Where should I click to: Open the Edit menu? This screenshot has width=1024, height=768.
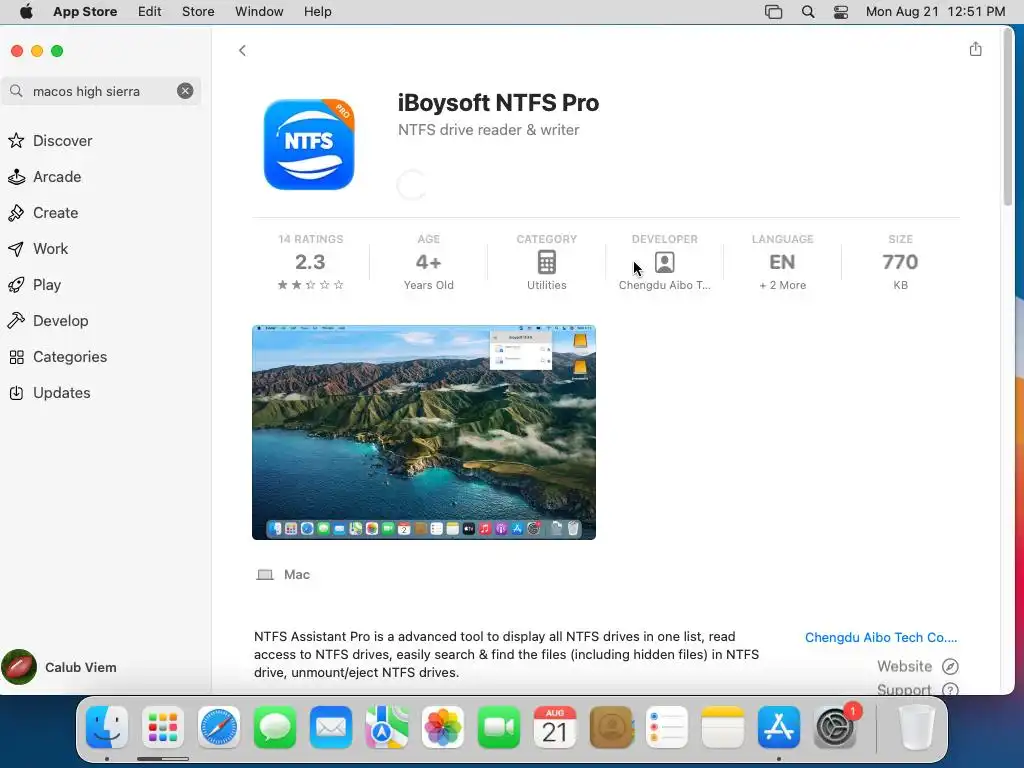[x=150, y=12]
